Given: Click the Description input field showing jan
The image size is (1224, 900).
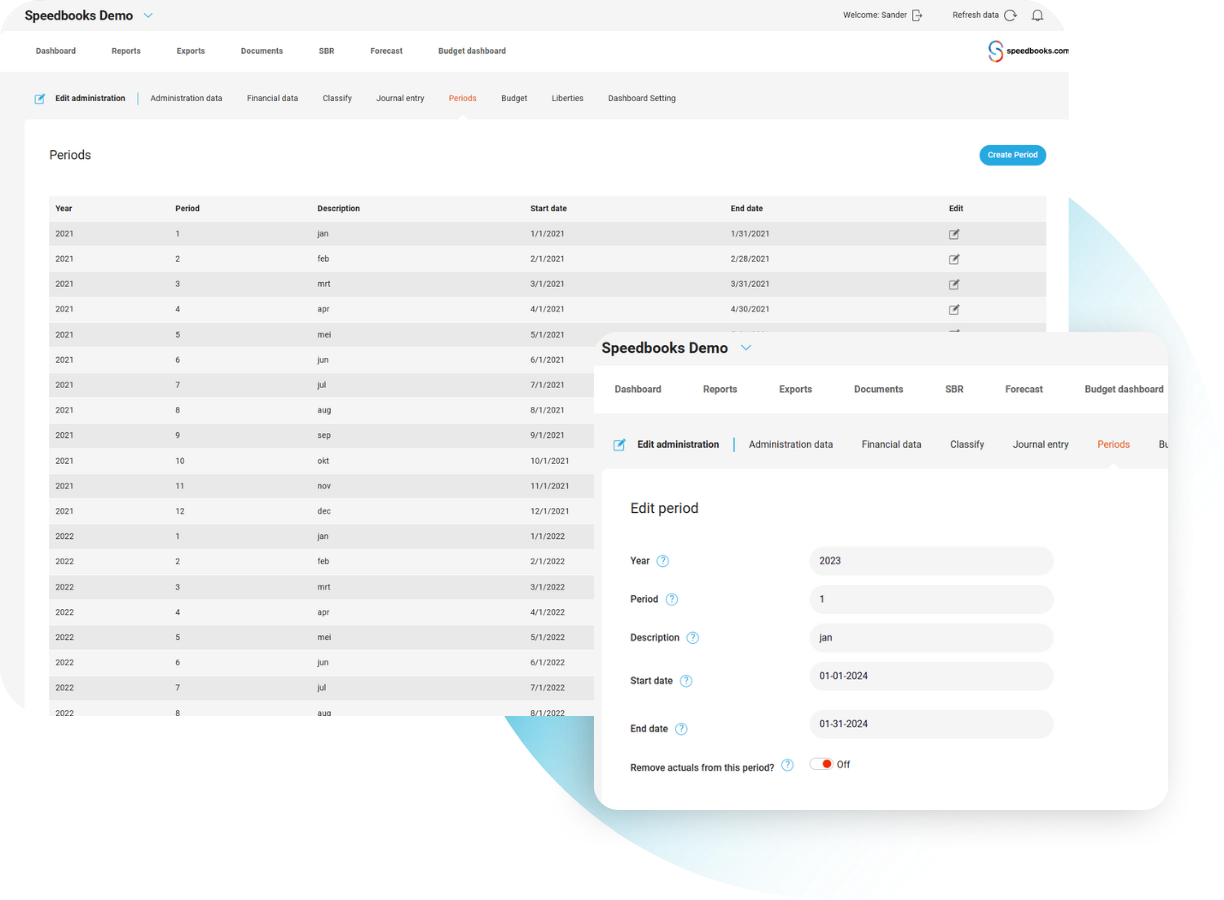Looking at the screenshot, I should pos(931,638).
